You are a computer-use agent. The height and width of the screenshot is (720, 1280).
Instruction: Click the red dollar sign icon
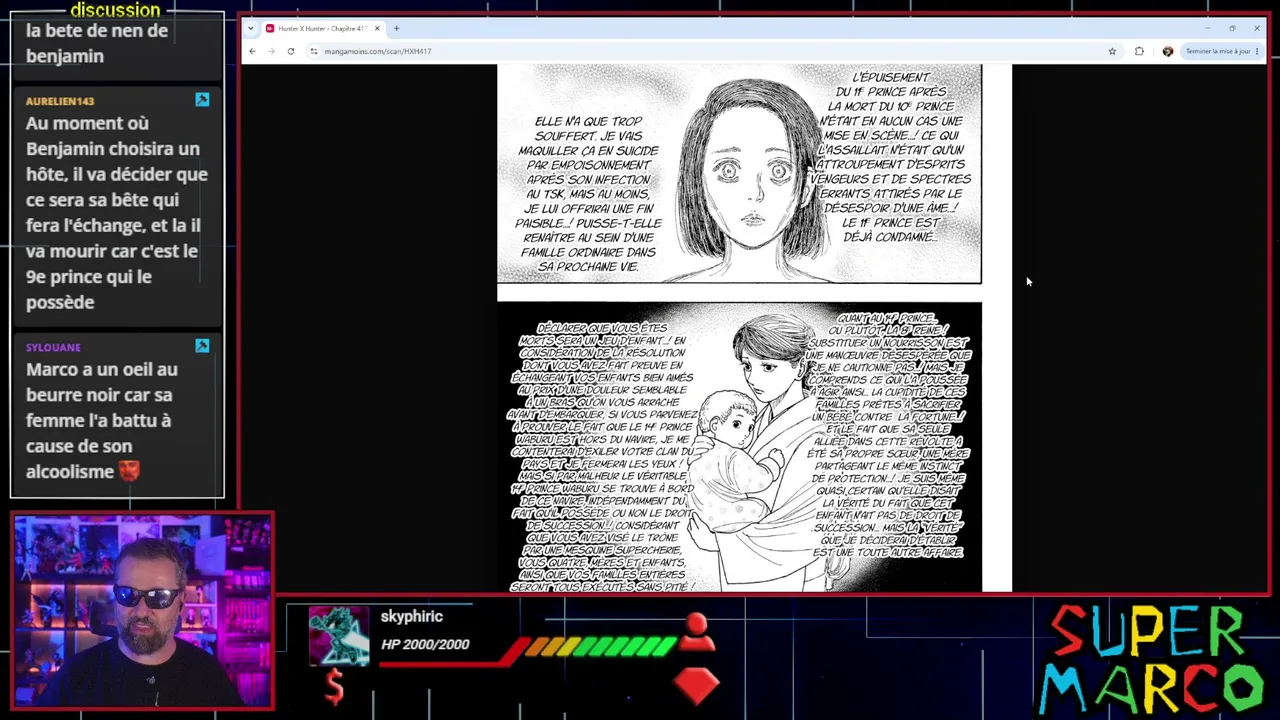click(x=335, y=686)
